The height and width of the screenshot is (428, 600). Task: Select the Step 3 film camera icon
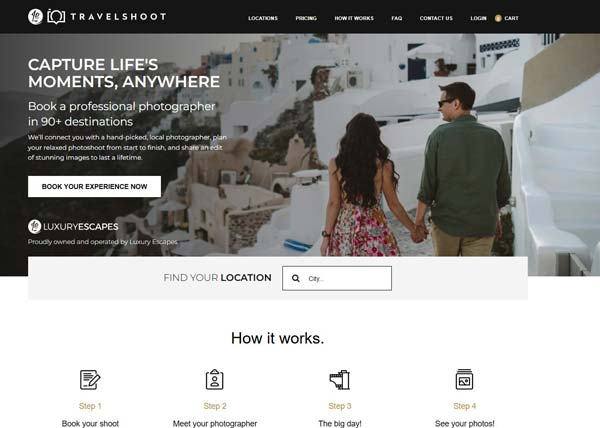pyautogui.click(x=340, y=379)
